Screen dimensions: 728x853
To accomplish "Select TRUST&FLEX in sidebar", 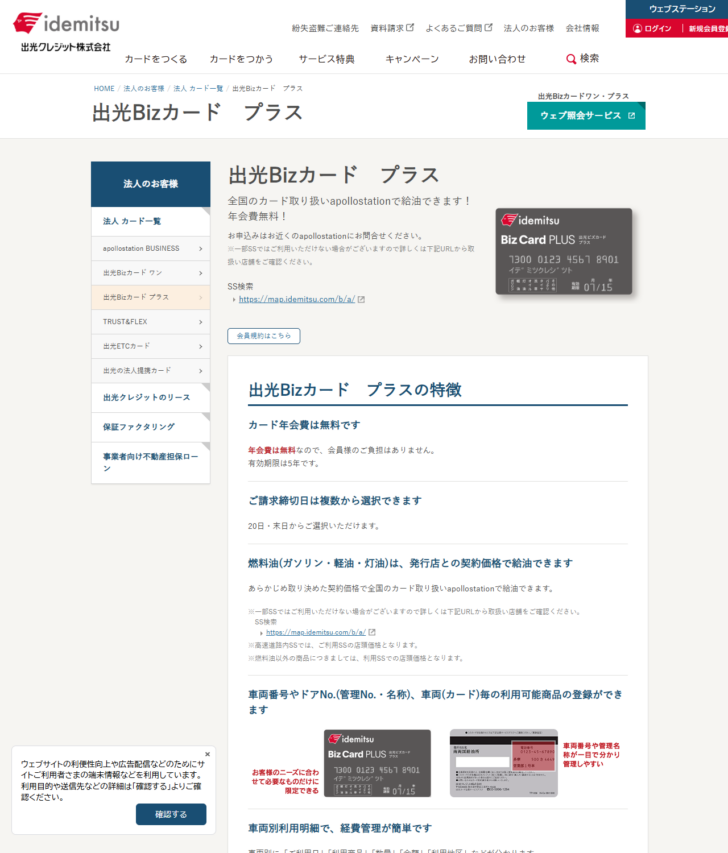I will tap(151, 322).
